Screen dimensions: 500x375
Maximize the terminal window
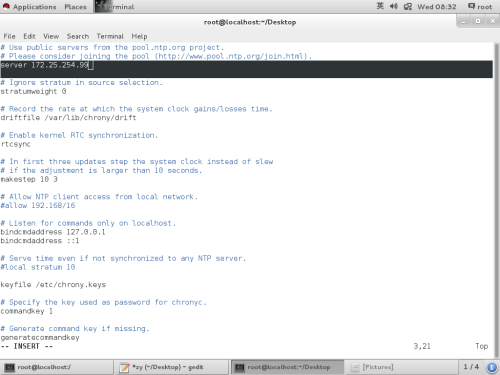click(x=478, y=21)
